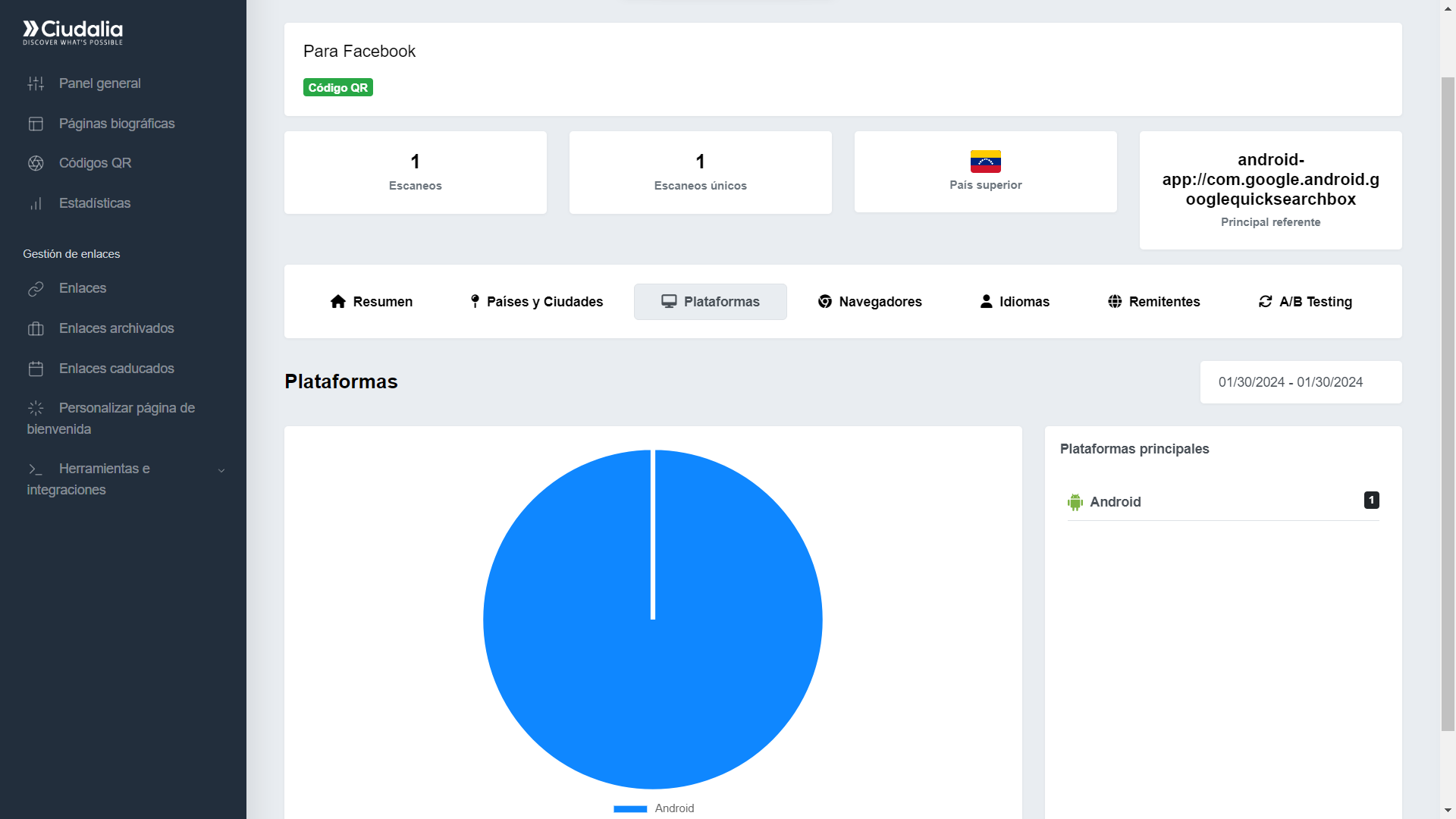Click the green Android robot icon

point(1075,502)
